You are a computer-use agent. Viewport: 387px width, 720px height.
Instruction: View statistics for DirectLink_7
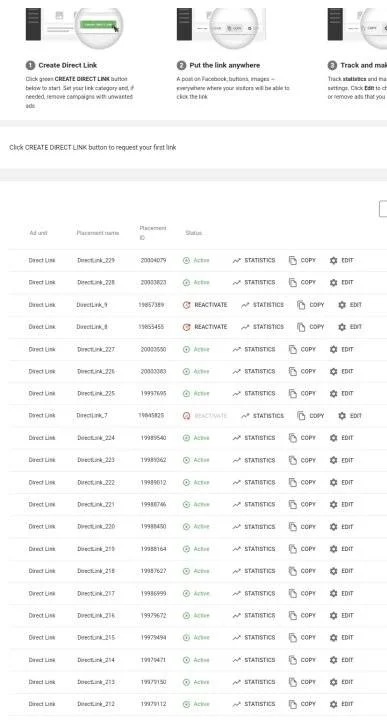click(x=263, y=416)
